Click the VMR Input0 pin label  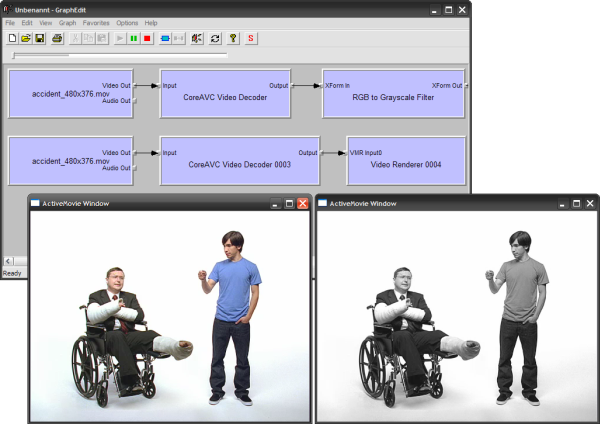[x=365, y=153]
